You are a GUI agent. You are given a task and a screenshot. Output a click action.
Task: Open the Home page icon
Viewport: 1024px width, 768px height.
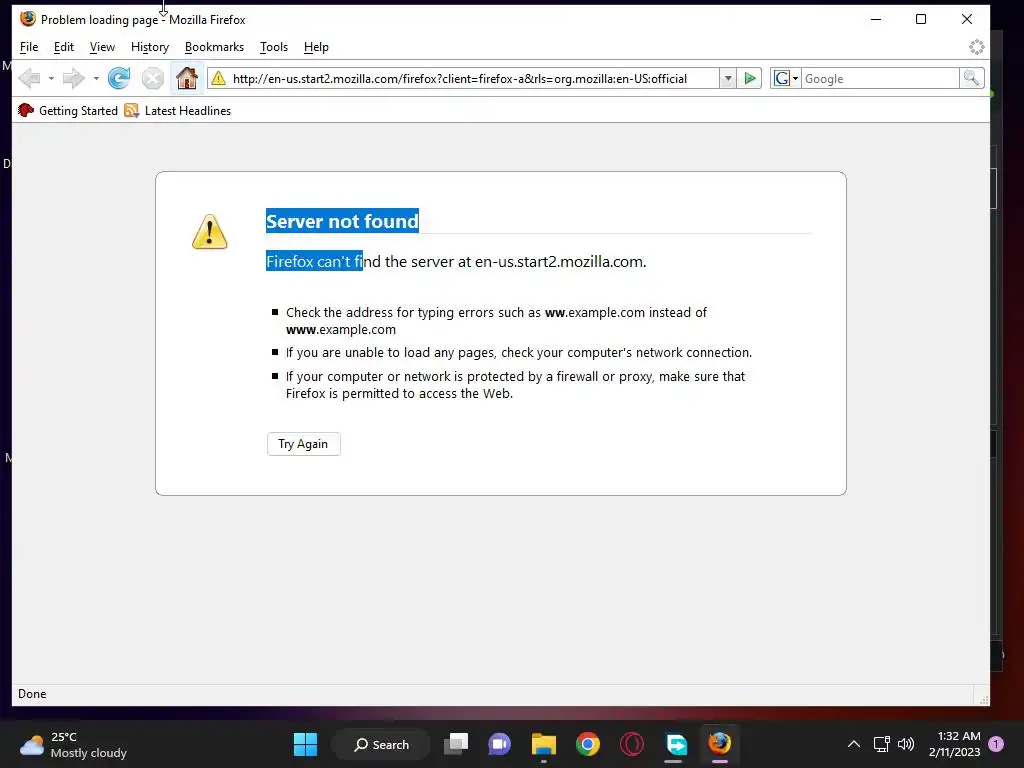point(187,78)
